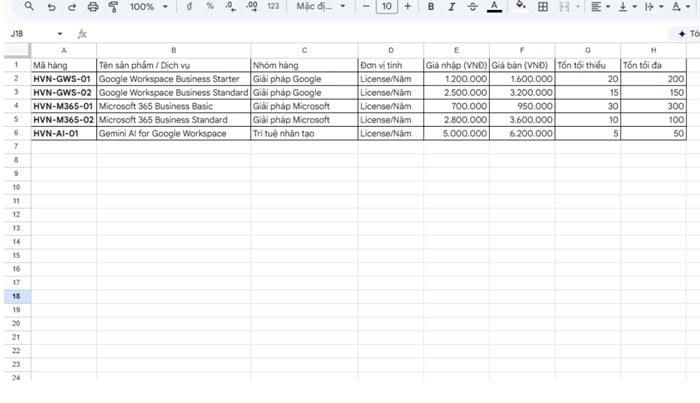Image resolution: width=700 pixels, height=403 pixels.
Task: Click cell Google Workspace Business Starter
Action: (174, 79)
